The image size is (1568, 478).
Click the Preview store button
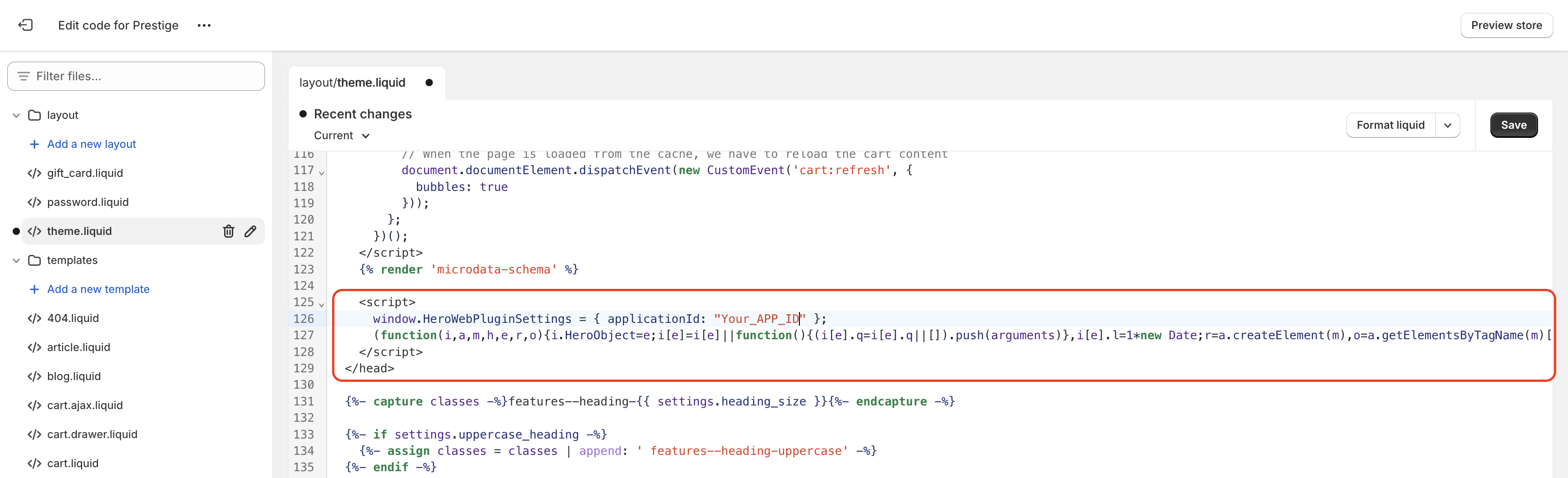point(1506,25)
